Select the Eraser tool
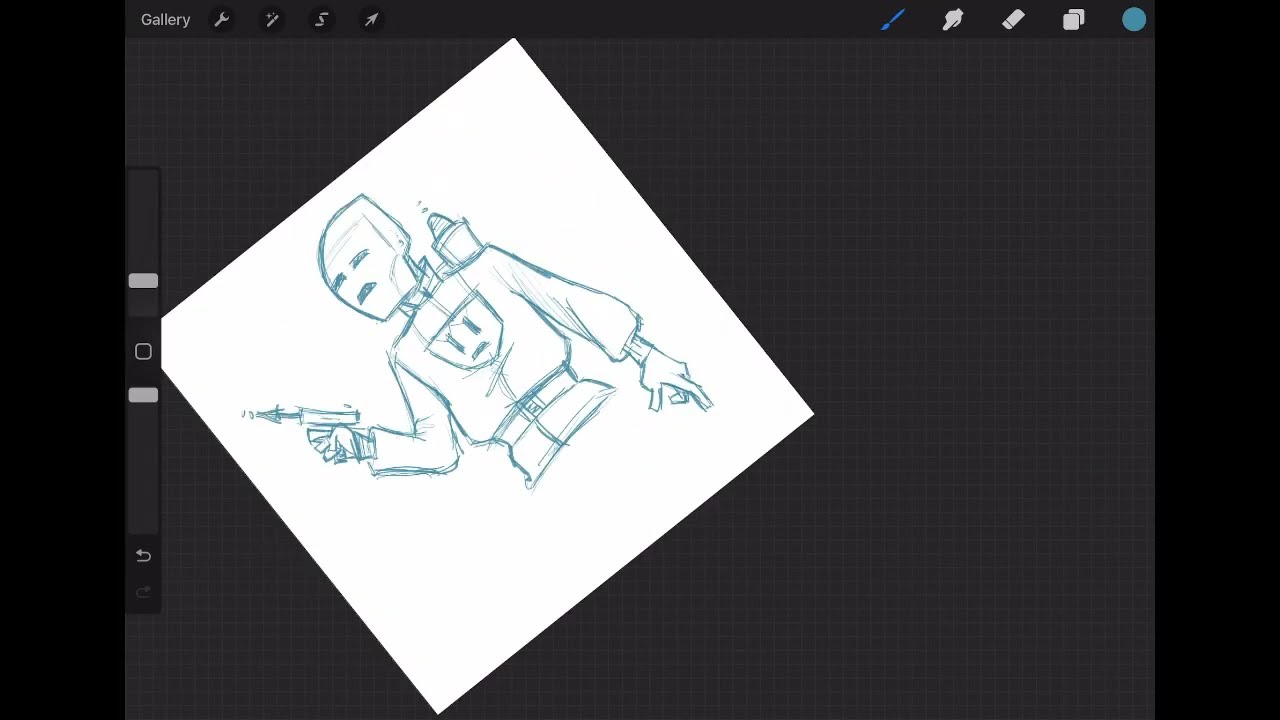Image resolution: width=1280 pixels, height=720 pixels. pos(1013,20)
